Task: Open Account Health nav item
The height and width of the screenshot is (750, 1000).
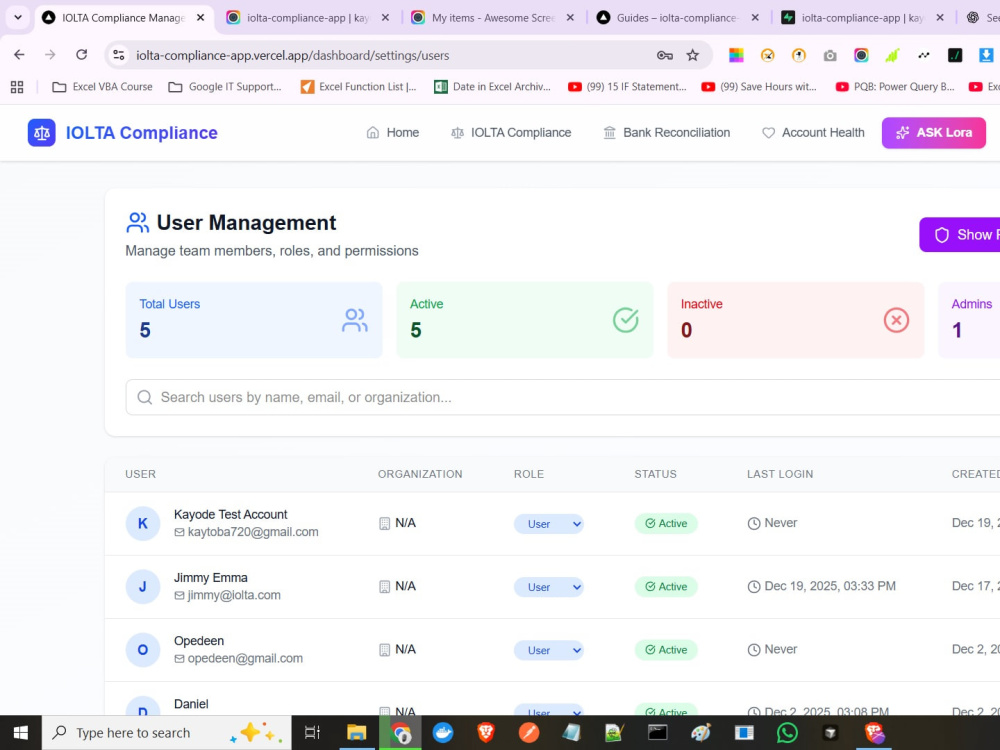Action: coord(813,133)
